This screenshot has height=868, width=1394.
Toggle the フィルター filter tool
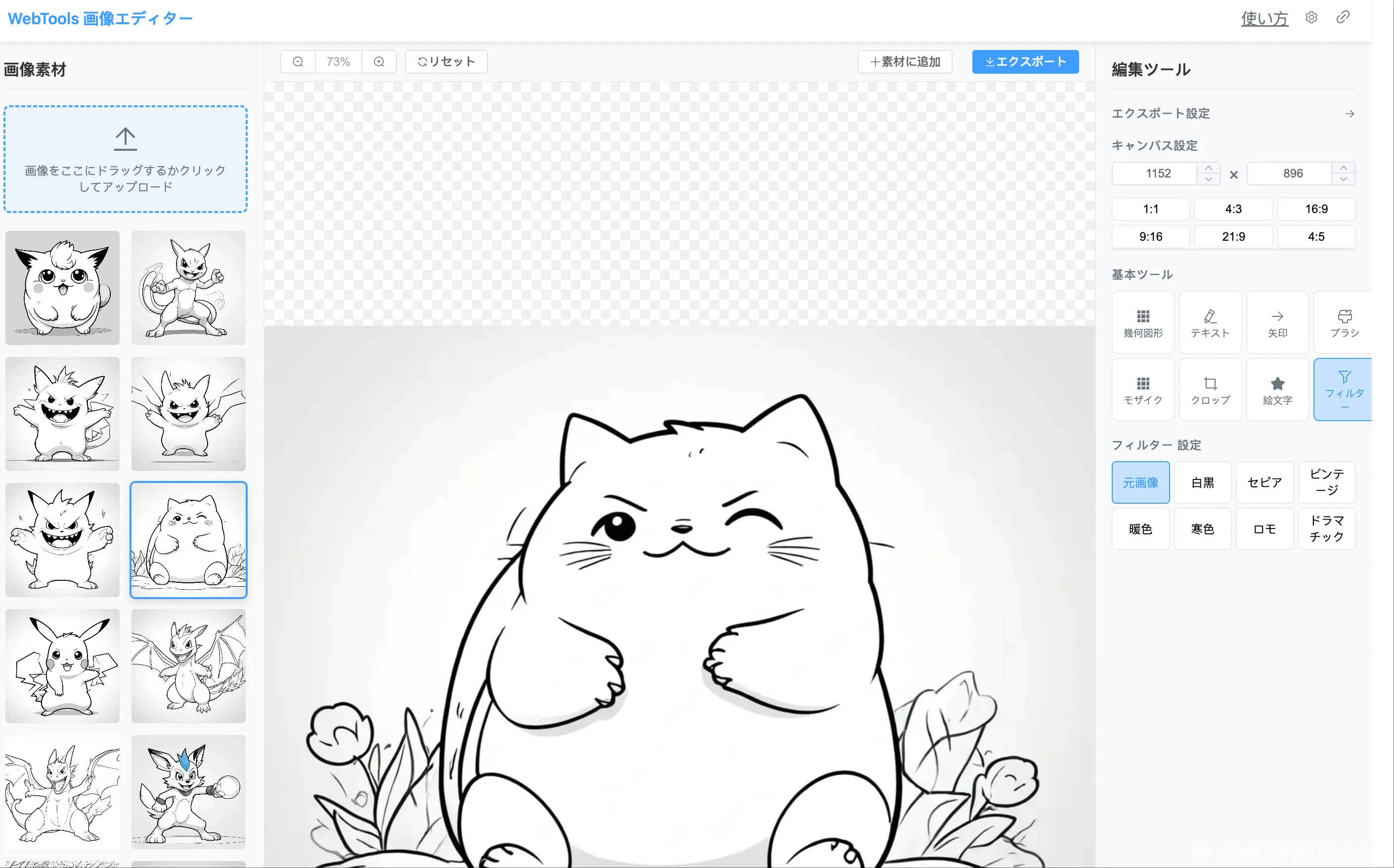[x=1344, y=390]
